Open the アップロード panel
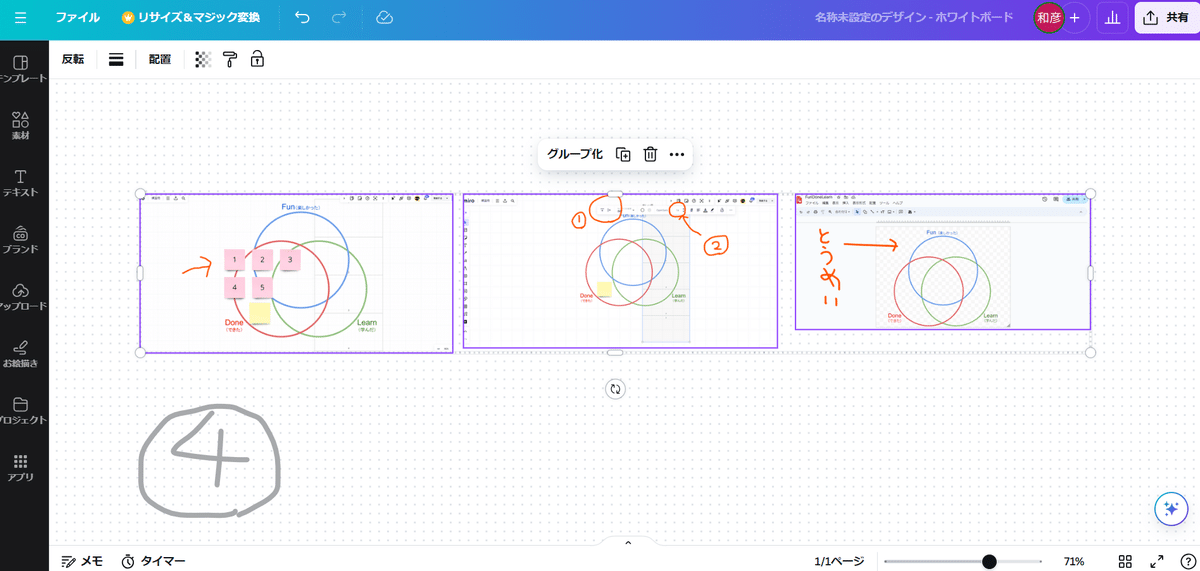 coord(21,297)
